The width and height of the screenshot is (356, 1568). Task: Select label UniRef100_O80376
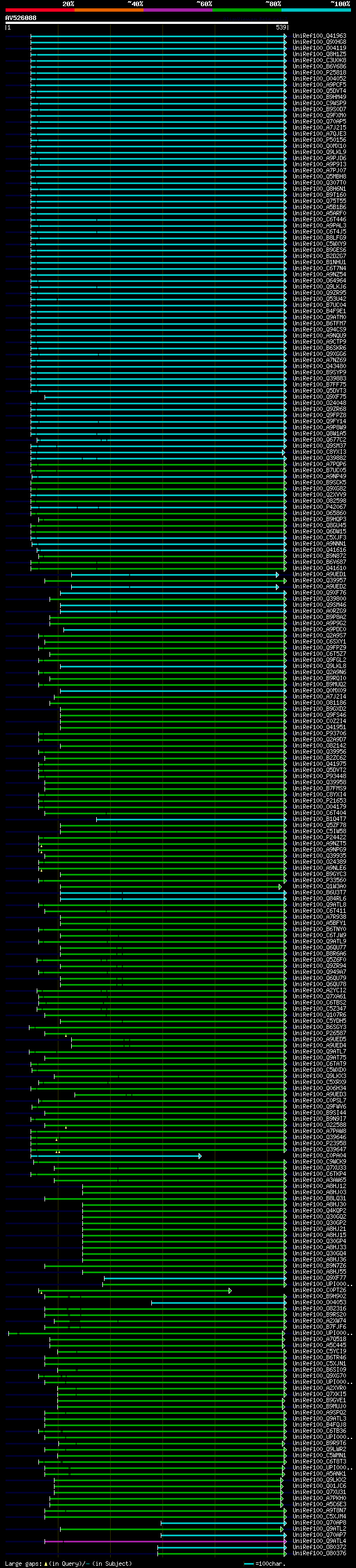[319, 1553]
